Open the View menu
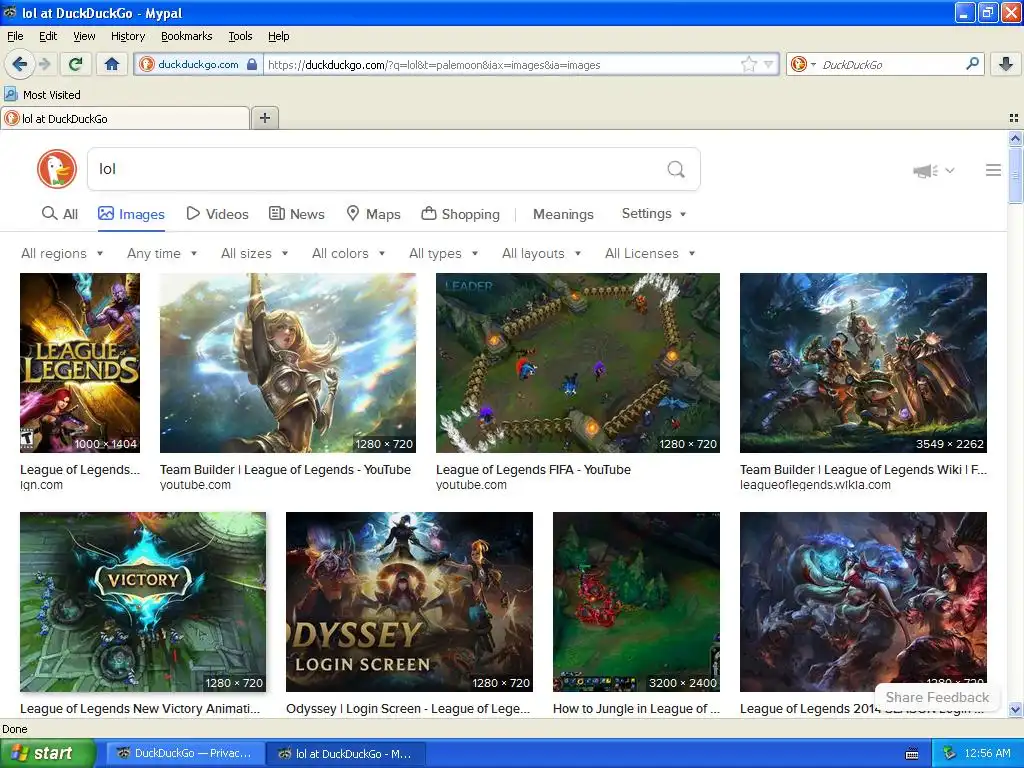This screenshot has width=1024, height=768. point(84,36)
